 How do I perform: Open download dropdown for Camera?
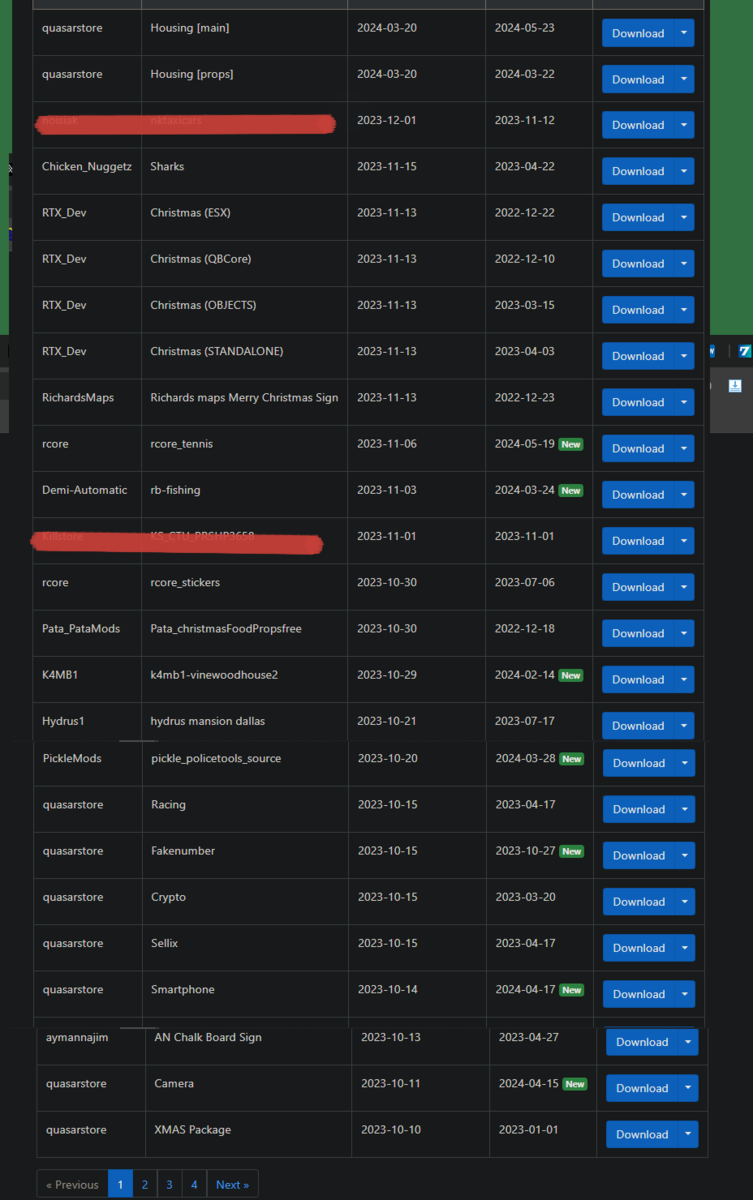689,1088
